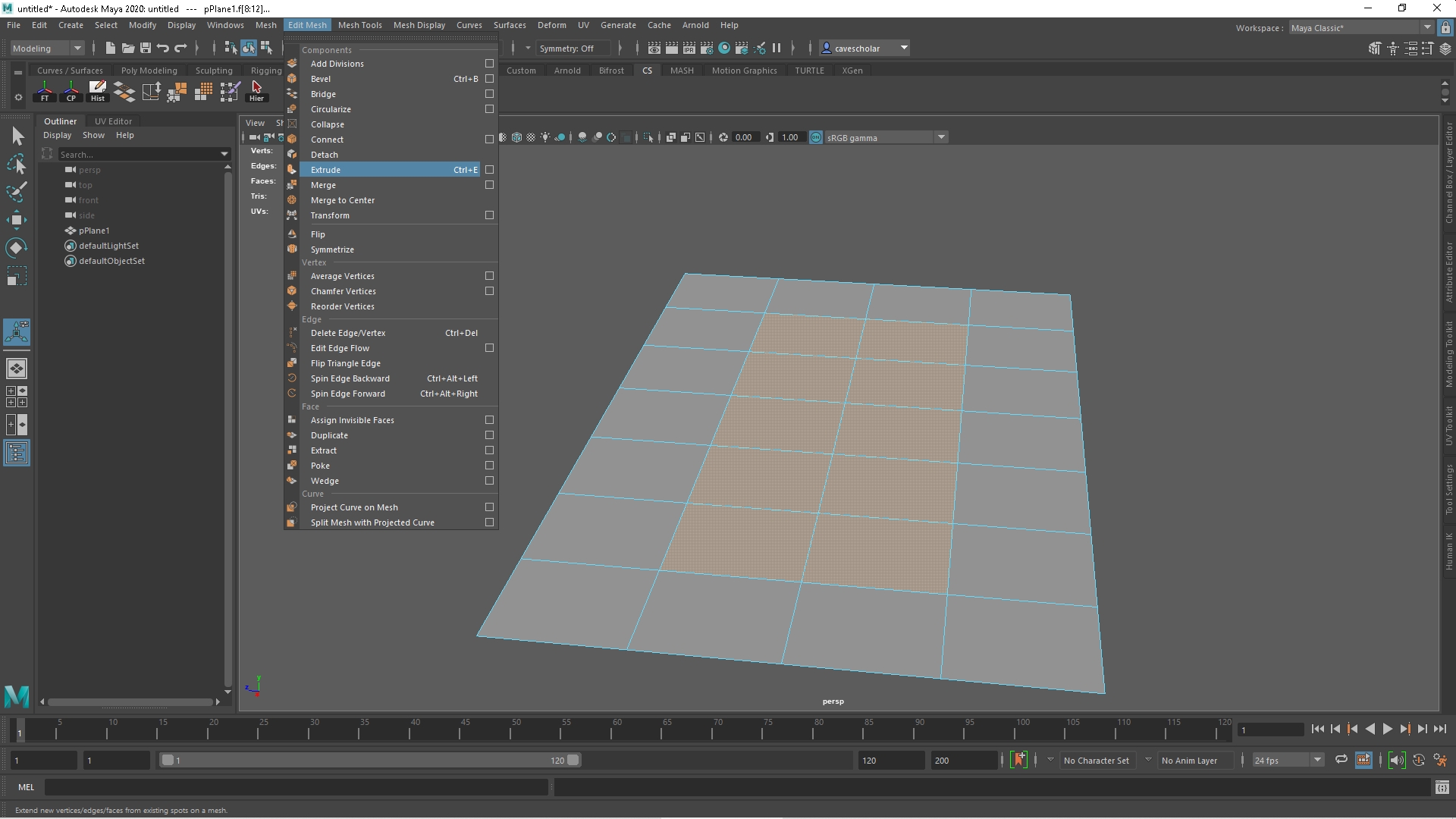The width and height of the screenshot is (1456, 819).
Task: Click the Hier shelf icon
Action: tap(256, 91)
